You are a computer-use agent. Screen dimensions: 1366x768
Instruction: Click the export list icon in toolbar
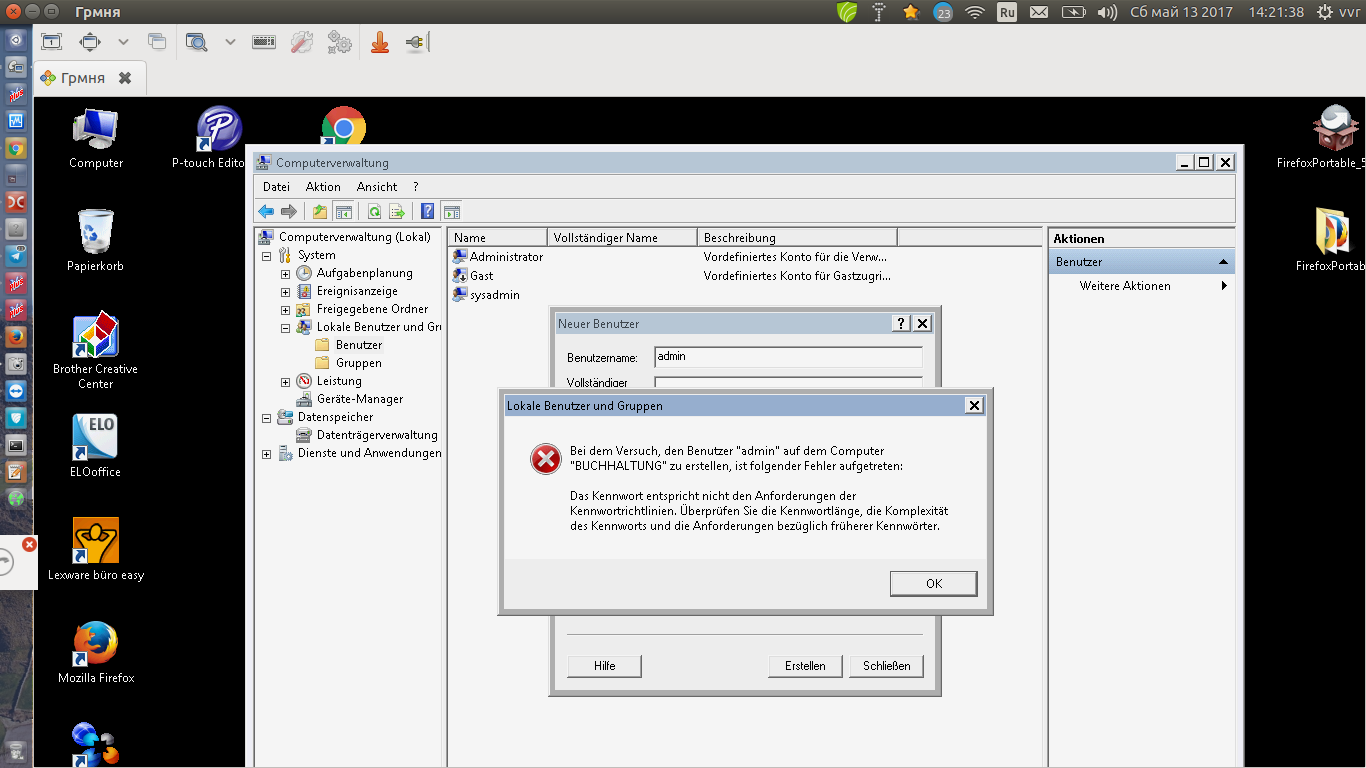[x=397, y=211]
